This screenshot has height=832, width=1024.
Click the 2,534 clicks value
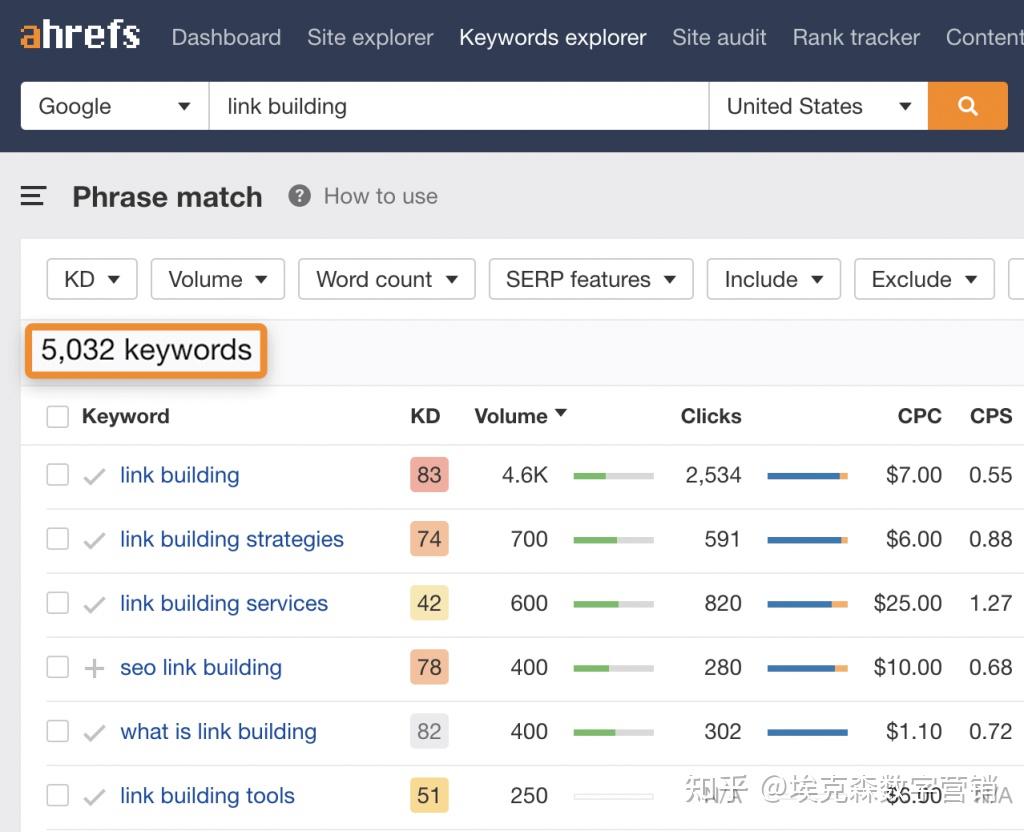click(713, 475)
